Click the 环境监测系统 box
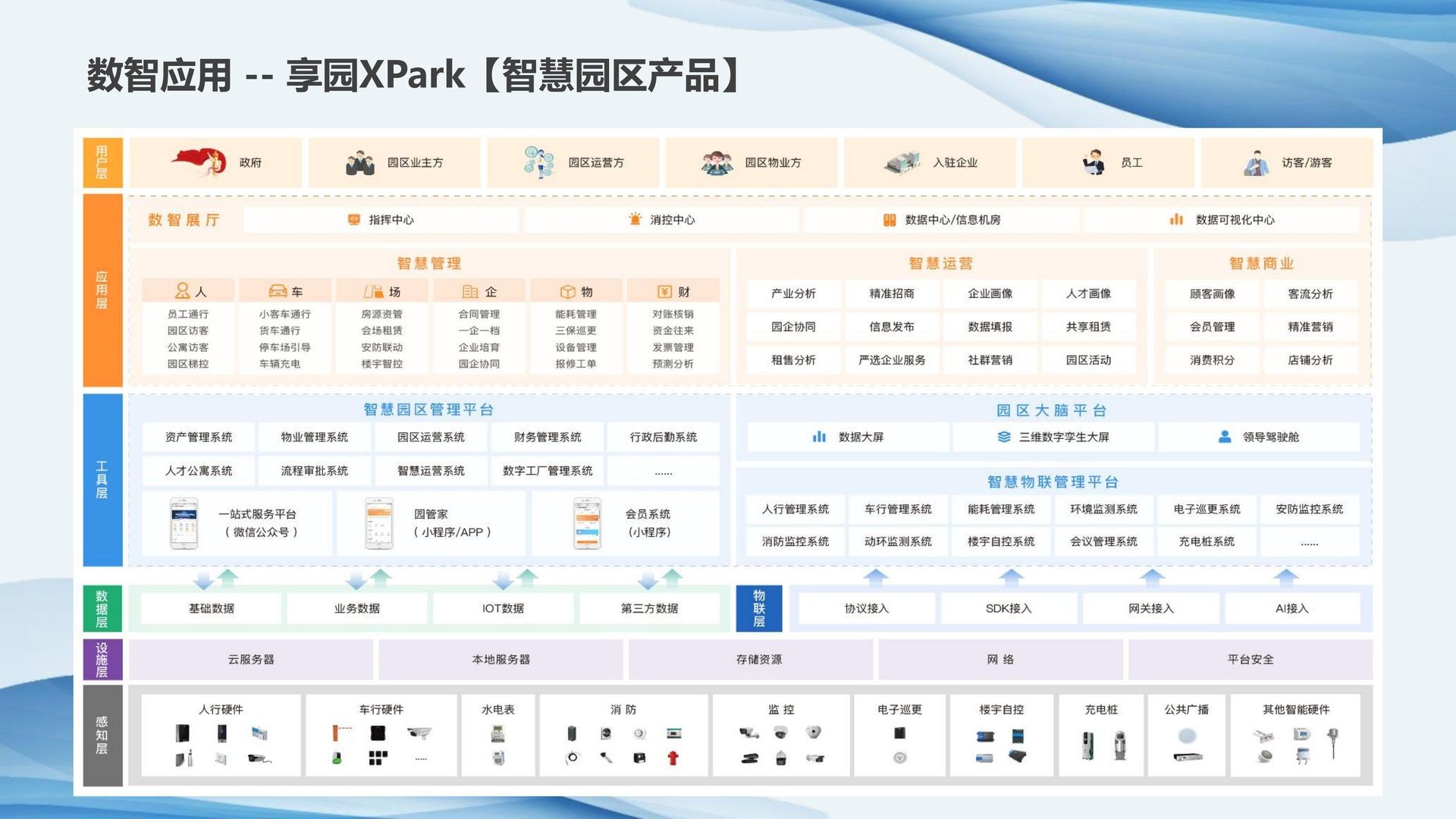Image resolution: width=1456 pixels, height=819 pixels. coord(1104,509)
